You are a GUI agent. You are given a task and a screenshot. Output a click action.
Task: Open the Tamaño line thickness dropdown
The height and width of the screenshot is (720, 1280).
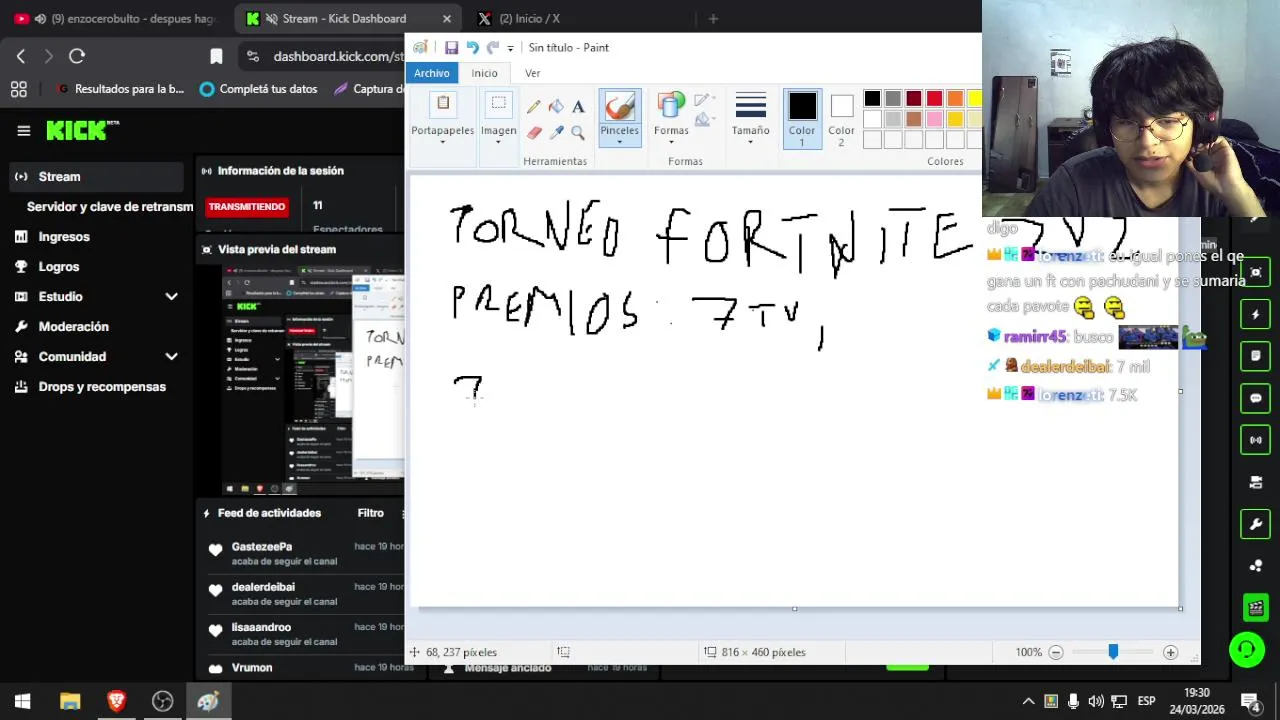coord(750,142)
